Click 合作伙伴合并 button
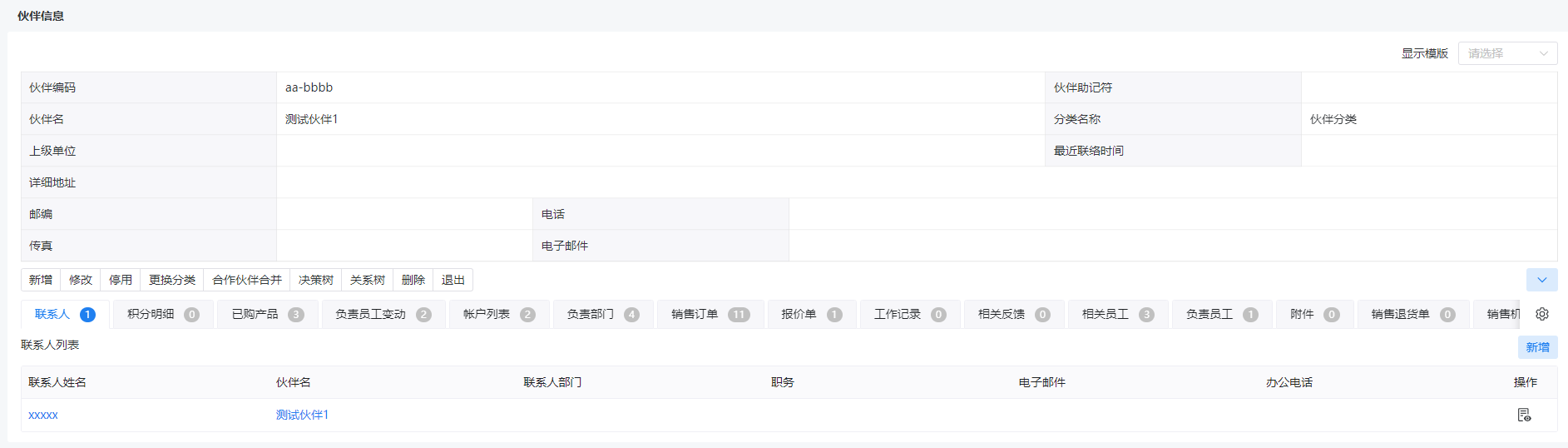The height and width of the screenshot is (448, 1568). tap(247, 280)
